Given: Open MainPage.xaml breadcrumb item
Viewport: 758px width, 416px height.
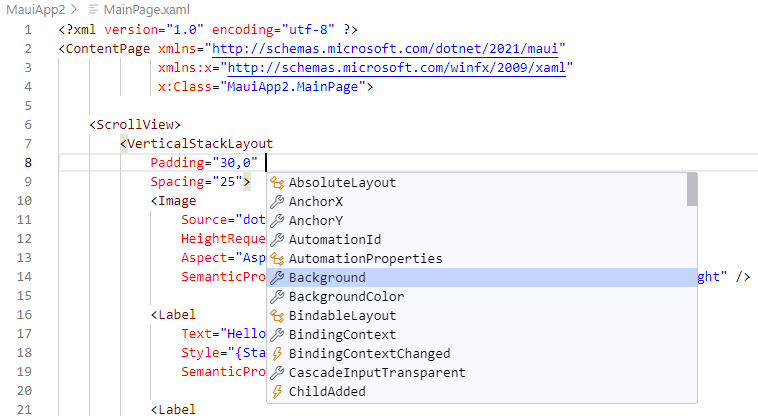Looking at the screenshot, I should coord(146,9).
